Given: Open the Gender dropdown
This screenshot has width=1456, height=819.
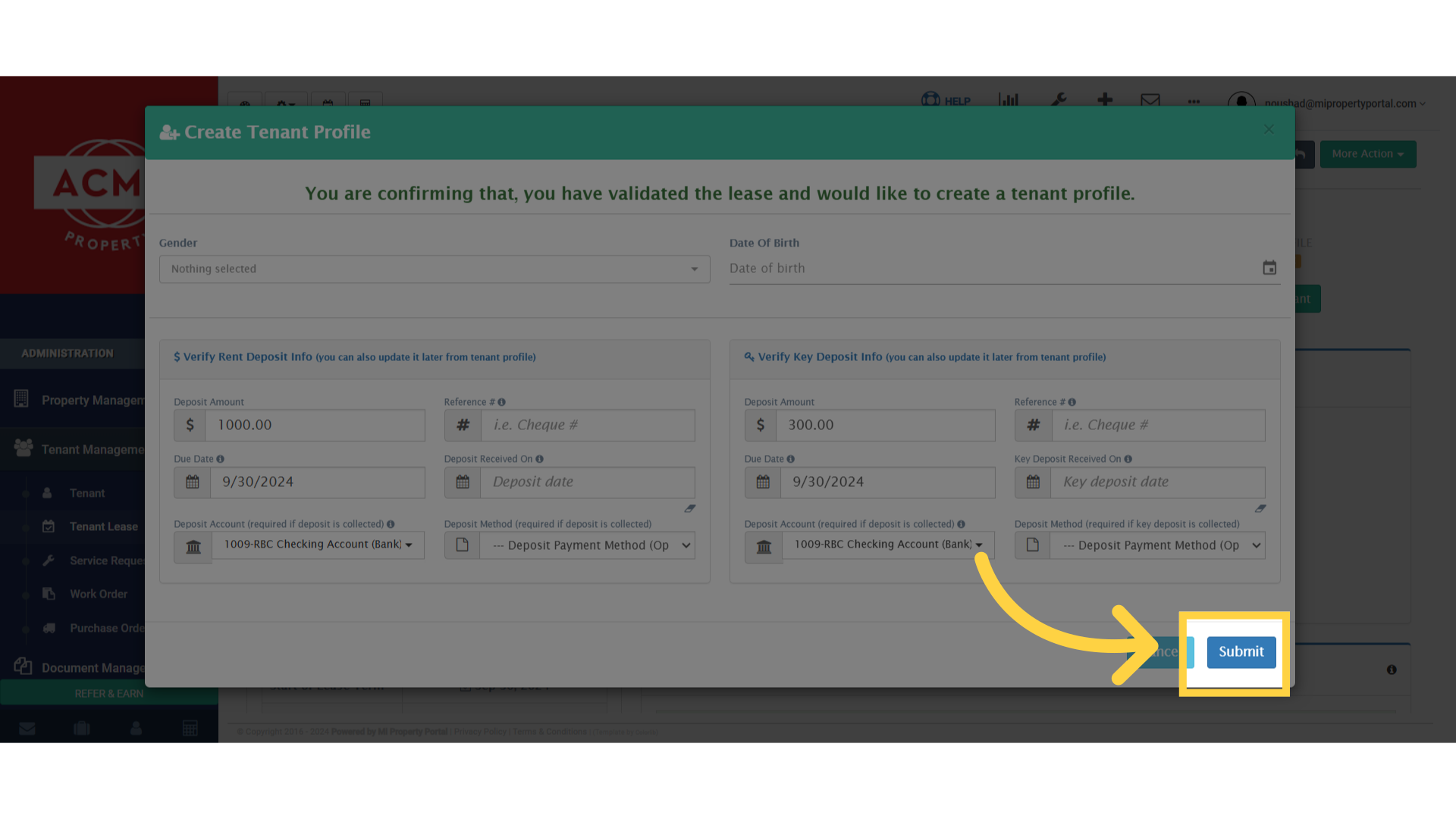Looking at the screenshot, I should coord(435,269).
